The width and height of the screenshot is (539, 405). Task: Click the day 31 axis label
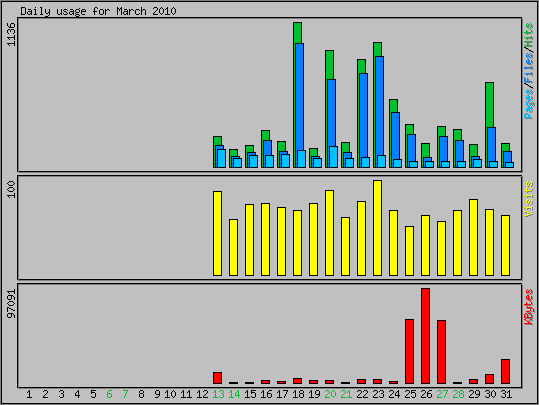point(506,394)
